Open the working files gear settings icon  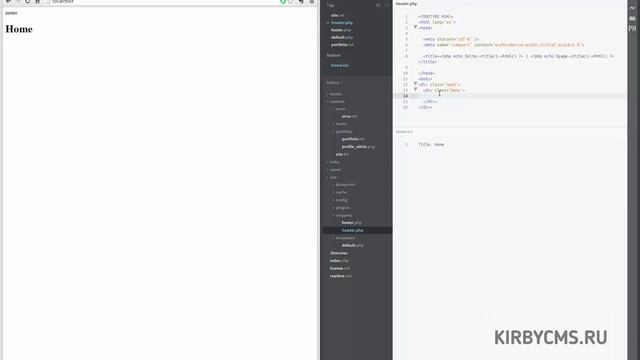click(x=378, y=5)
